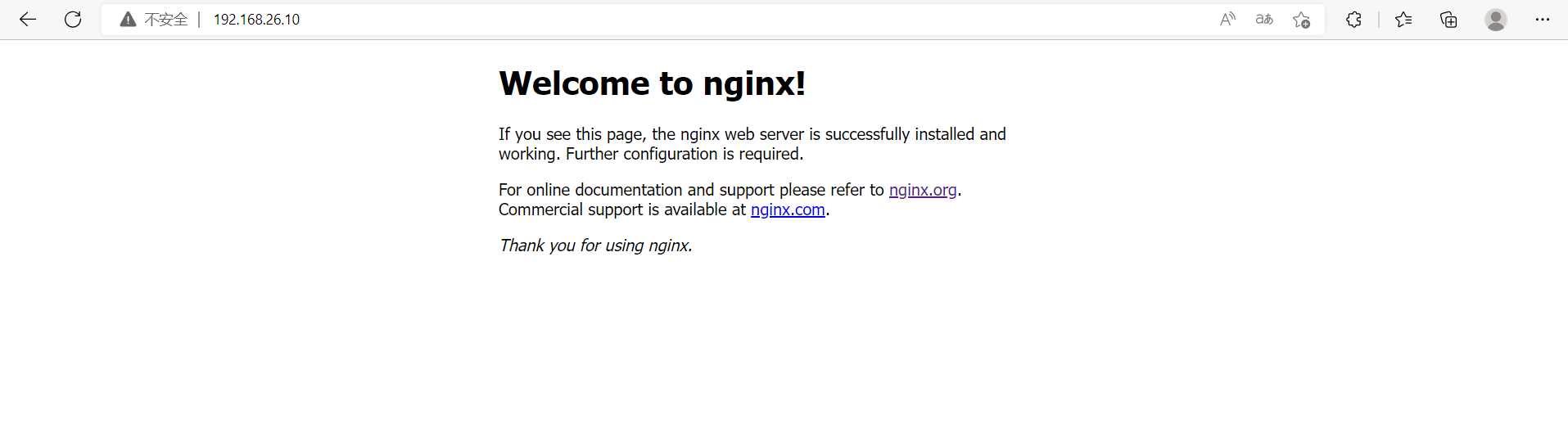Image resolution: width=1568 pixels, height=446 pixels.
Task: Follow the nginx.com link
Action: (x=788, y=209)
